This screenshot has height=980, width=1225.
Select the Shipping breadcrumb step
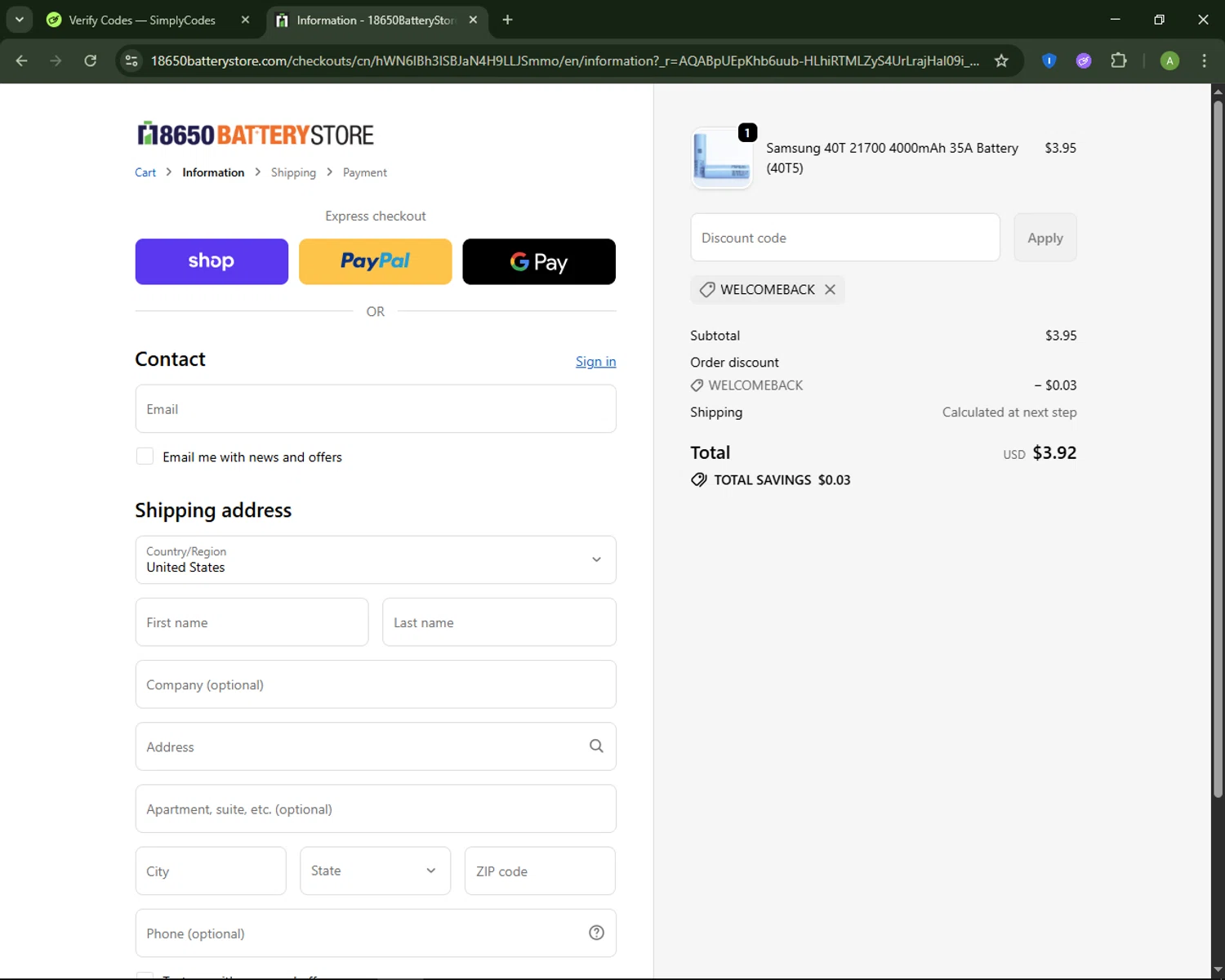[293, 172]
